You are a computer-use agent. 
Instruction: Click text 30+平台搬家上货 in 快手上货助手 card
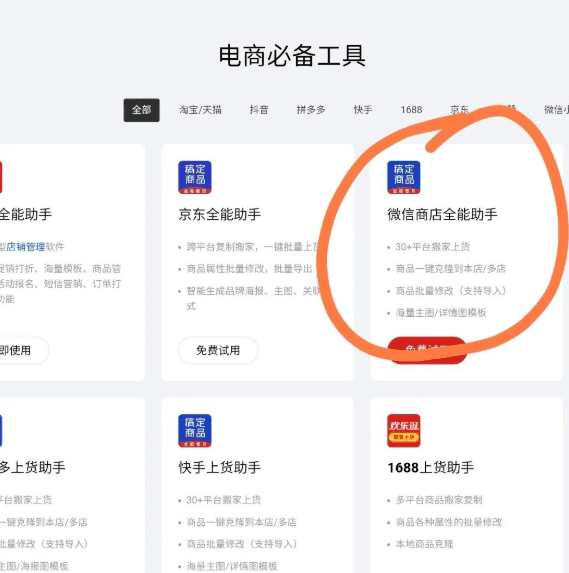coord(224,500)
